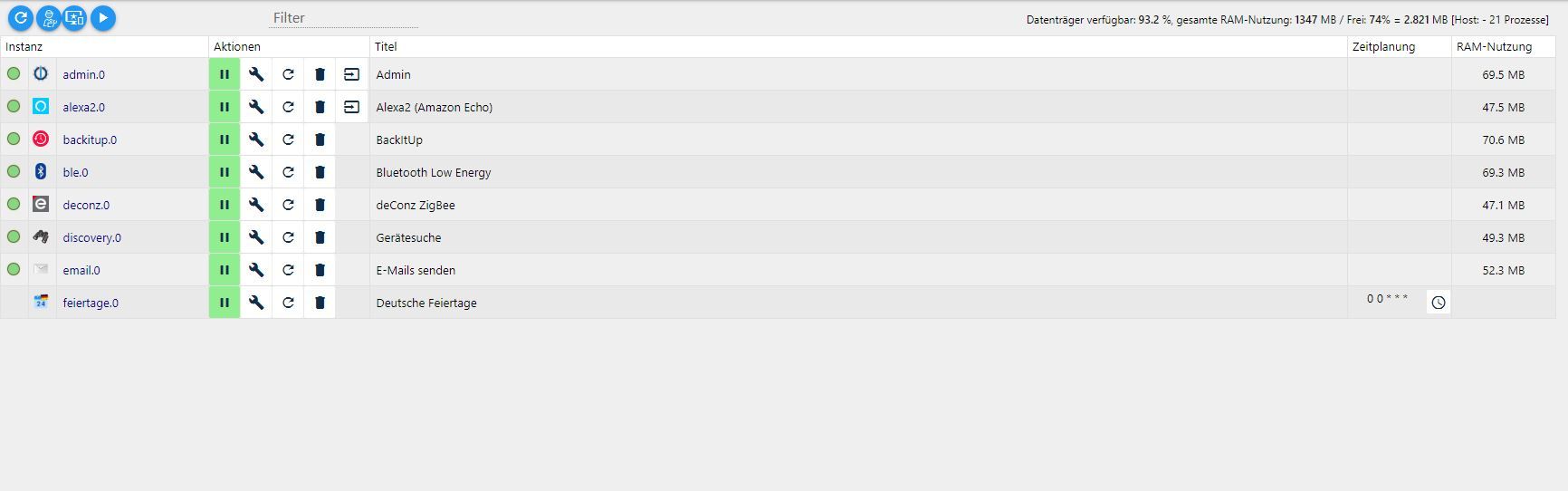
Task: Open the Admin instance web link icon
Action: pyautogui.click(x=351, y=74)
